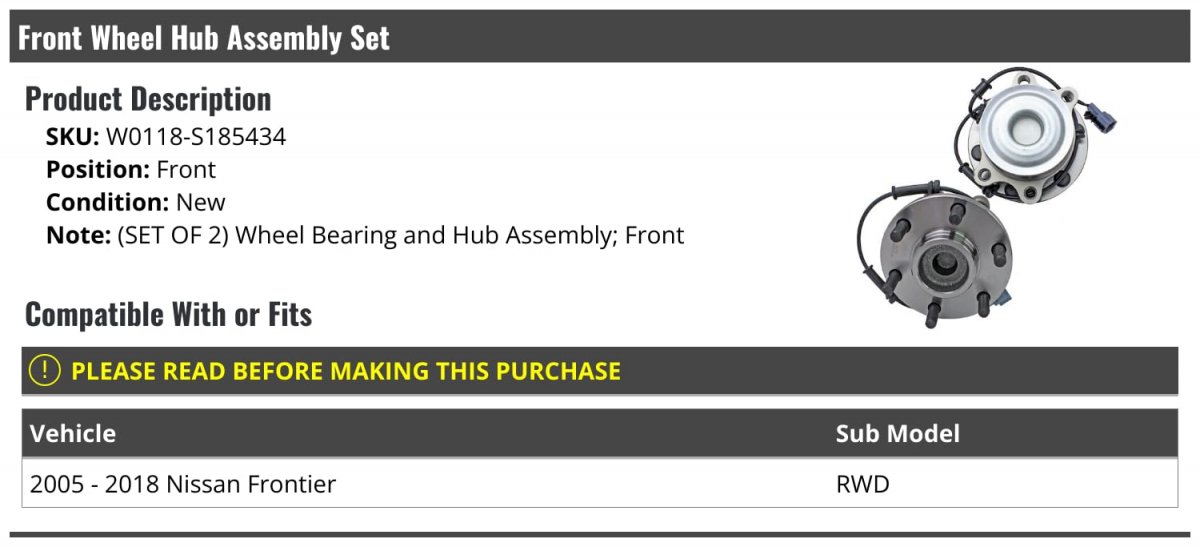Click the SKU label
Viewport: 1200px width, 547px height.
tap(73, 137)
